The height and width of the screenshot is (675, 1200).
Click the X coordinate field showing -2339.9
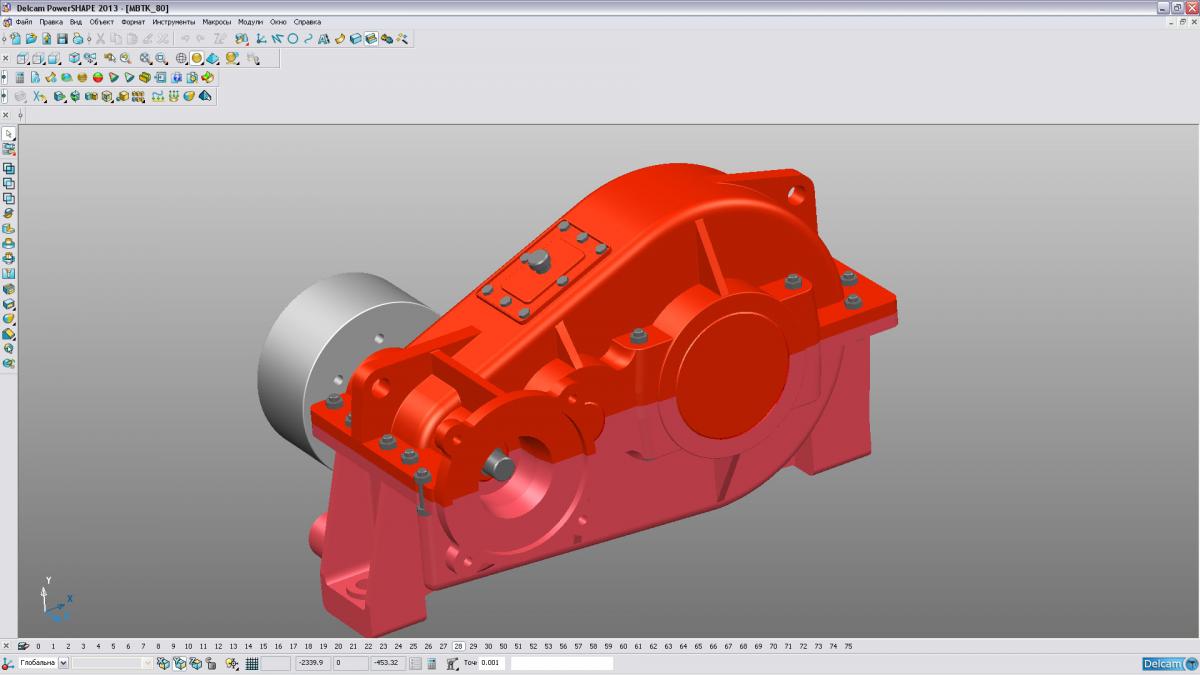[x=312, y=663]
